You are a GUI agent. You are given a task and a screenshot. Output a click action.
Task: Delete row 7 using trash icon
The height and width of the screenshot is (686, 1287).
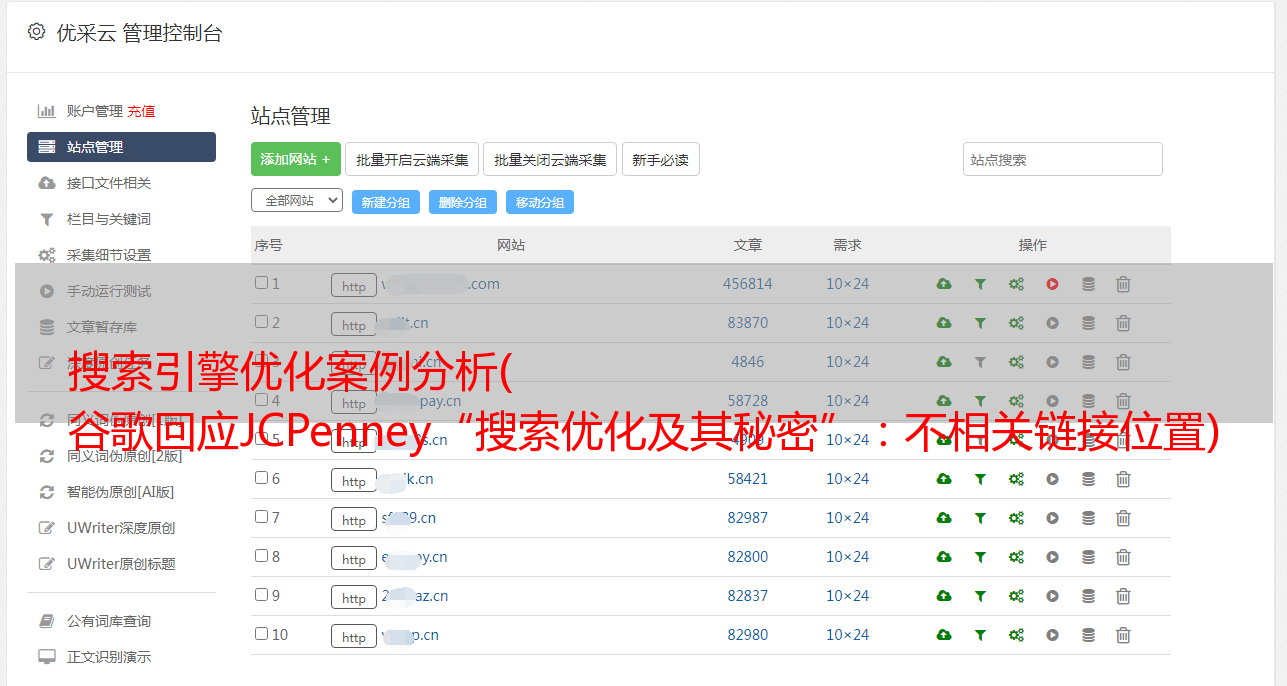tap(1123, 518)
